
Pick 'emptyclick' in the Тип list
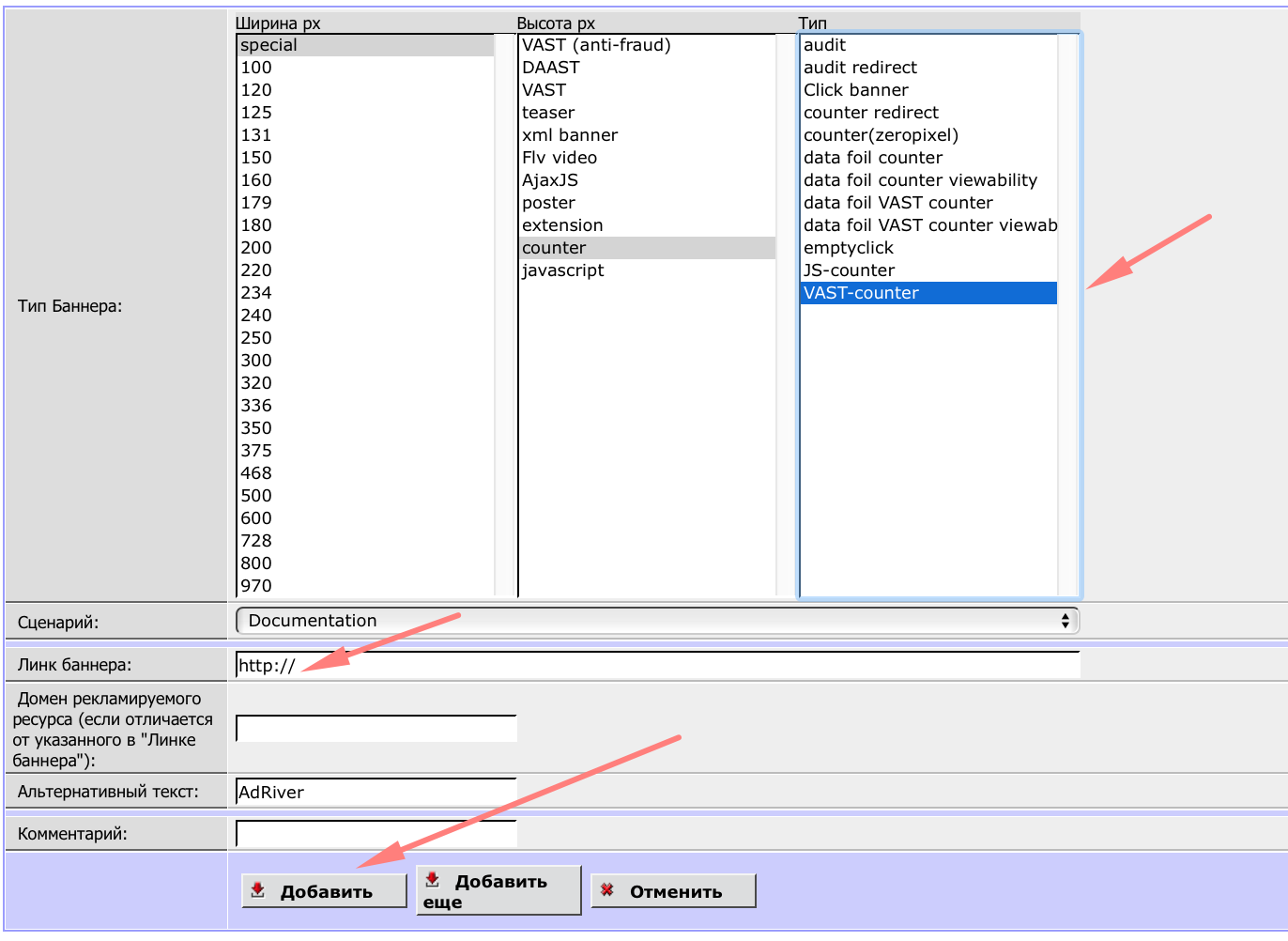pyautogui.click(x=928, y=248)
